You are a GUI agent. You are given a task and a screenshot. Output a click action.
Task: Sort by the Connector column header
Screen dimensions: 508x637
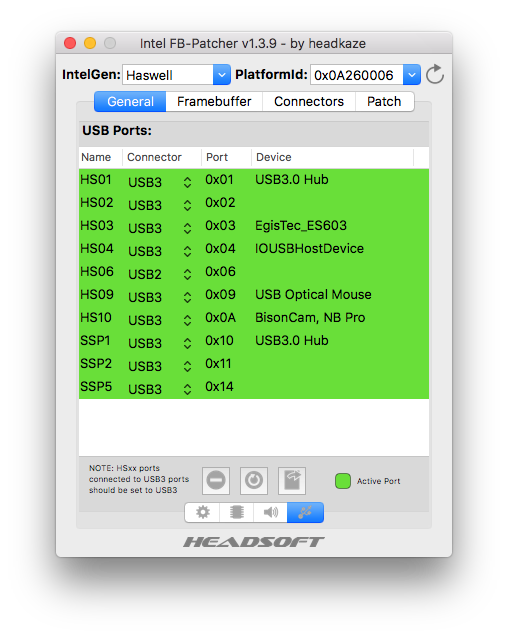coord(162,157)
